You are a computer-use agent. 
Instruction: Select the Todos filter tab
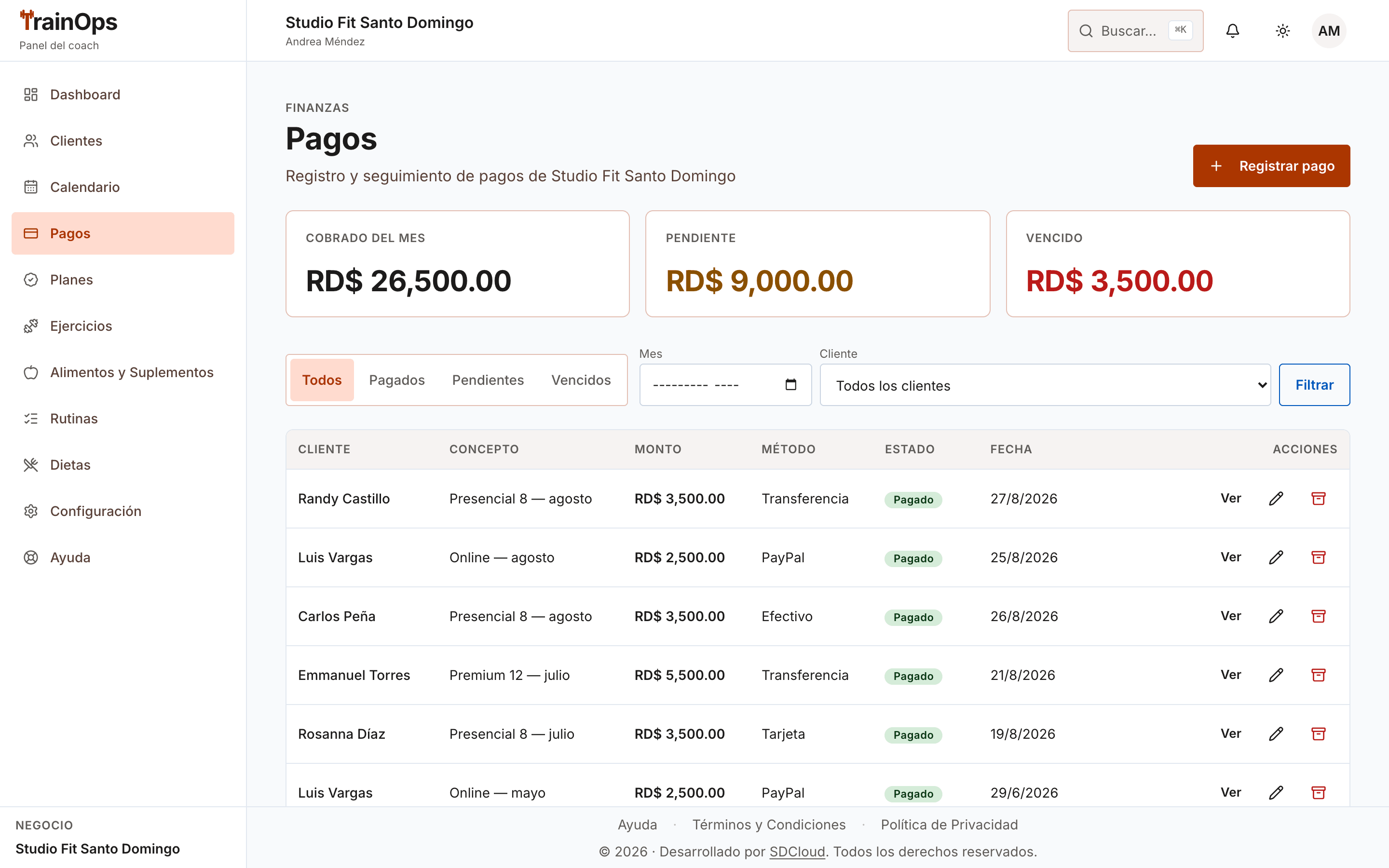[x=322, y=380]
